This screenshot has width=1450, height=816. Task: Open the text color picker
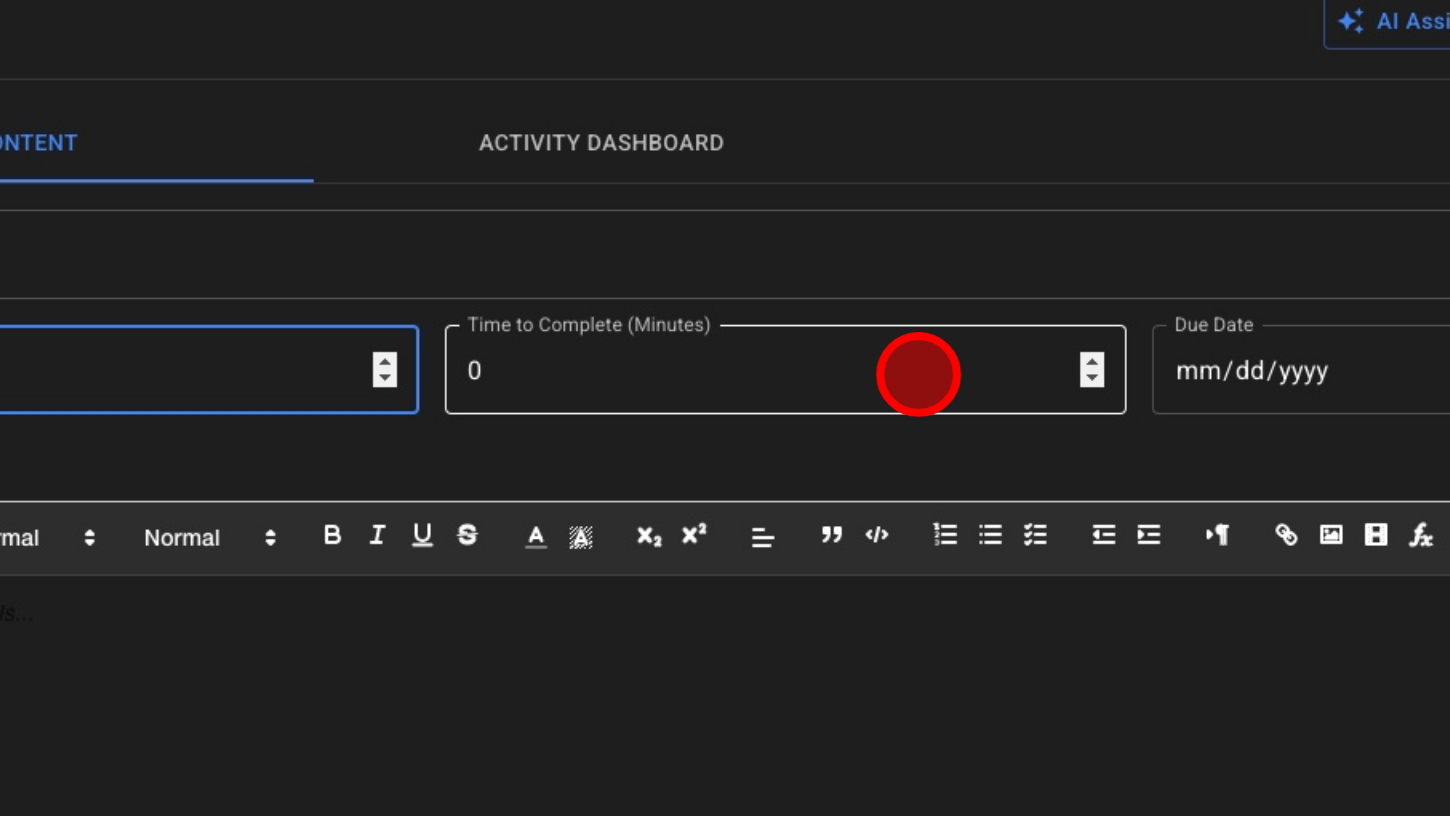[x=536, y=536]
